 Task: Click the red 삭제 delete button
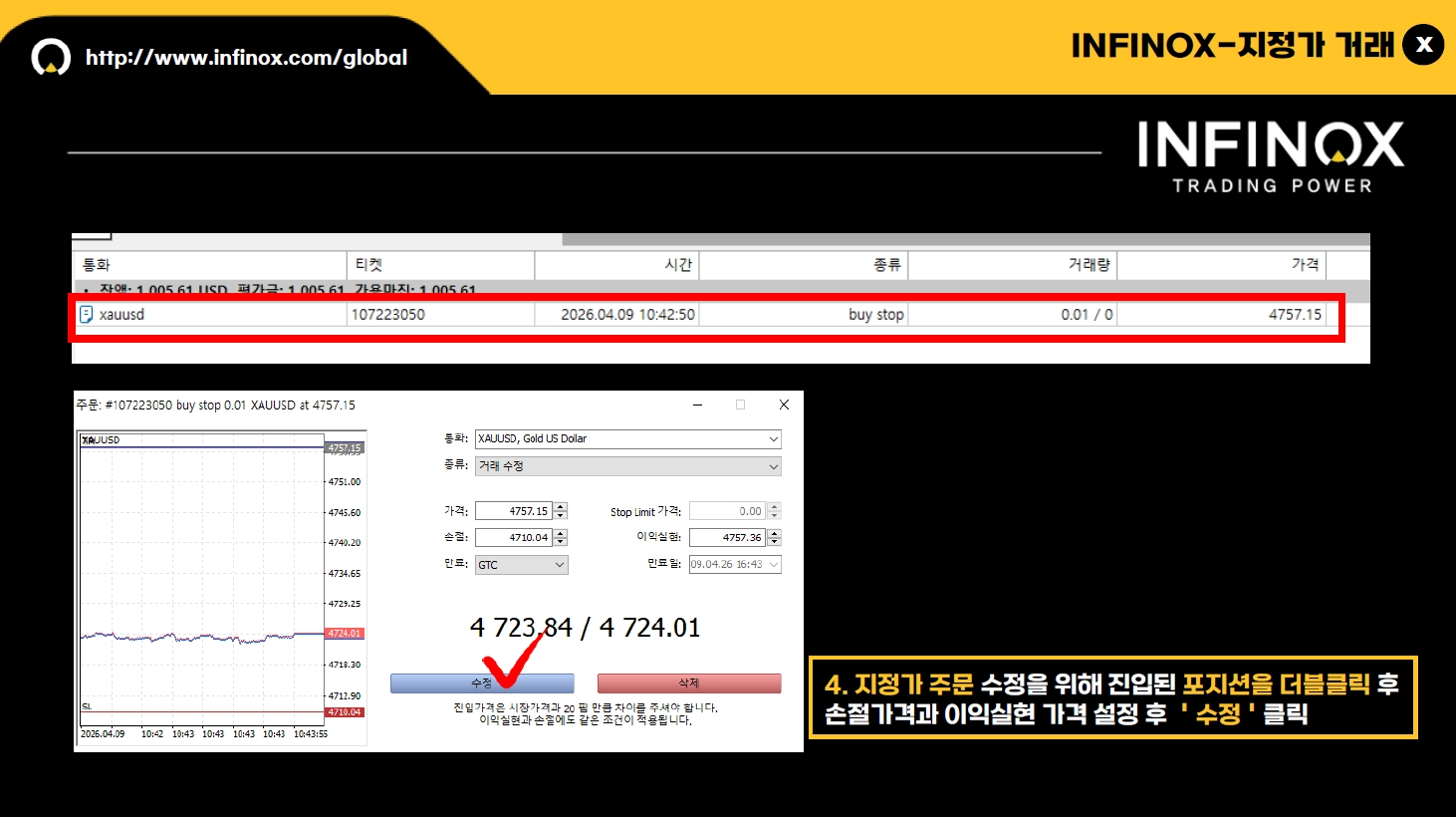pos(689,683)
